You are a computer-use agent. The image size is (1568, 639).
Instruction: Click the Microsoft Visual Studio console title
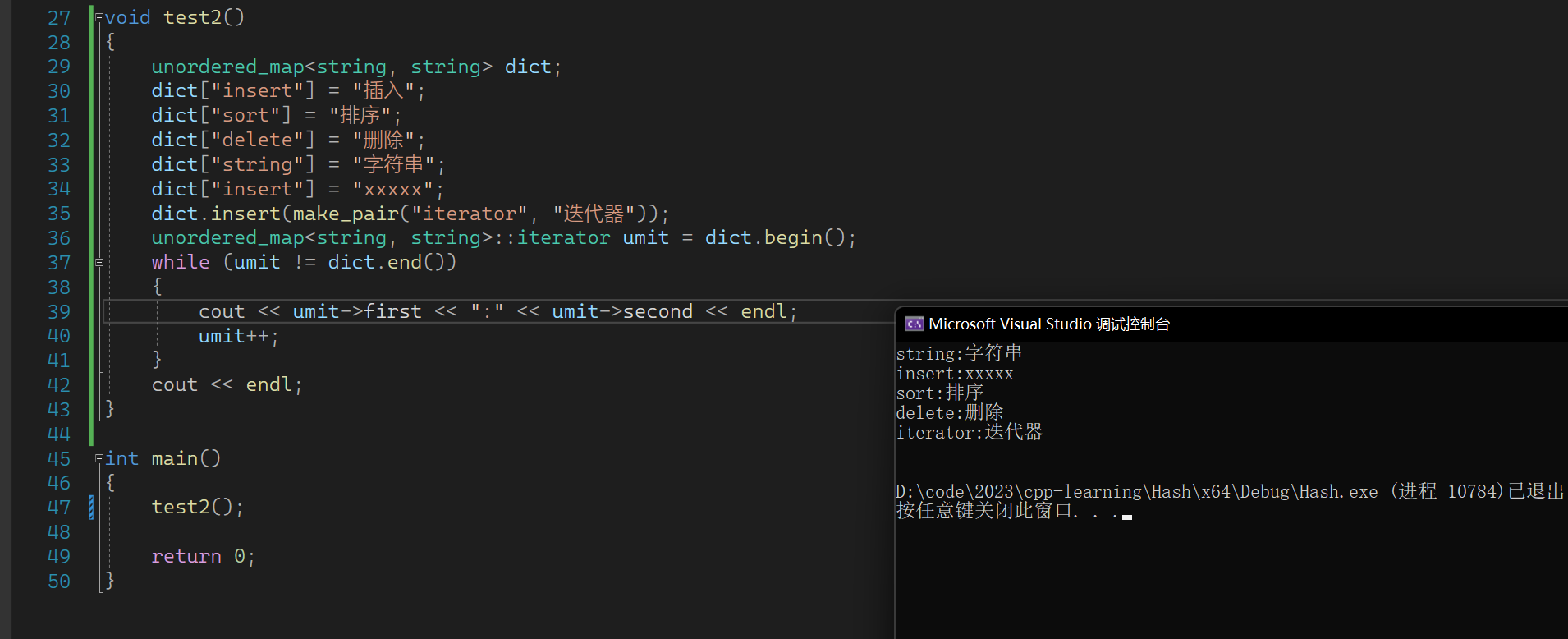click(1049, 324)
